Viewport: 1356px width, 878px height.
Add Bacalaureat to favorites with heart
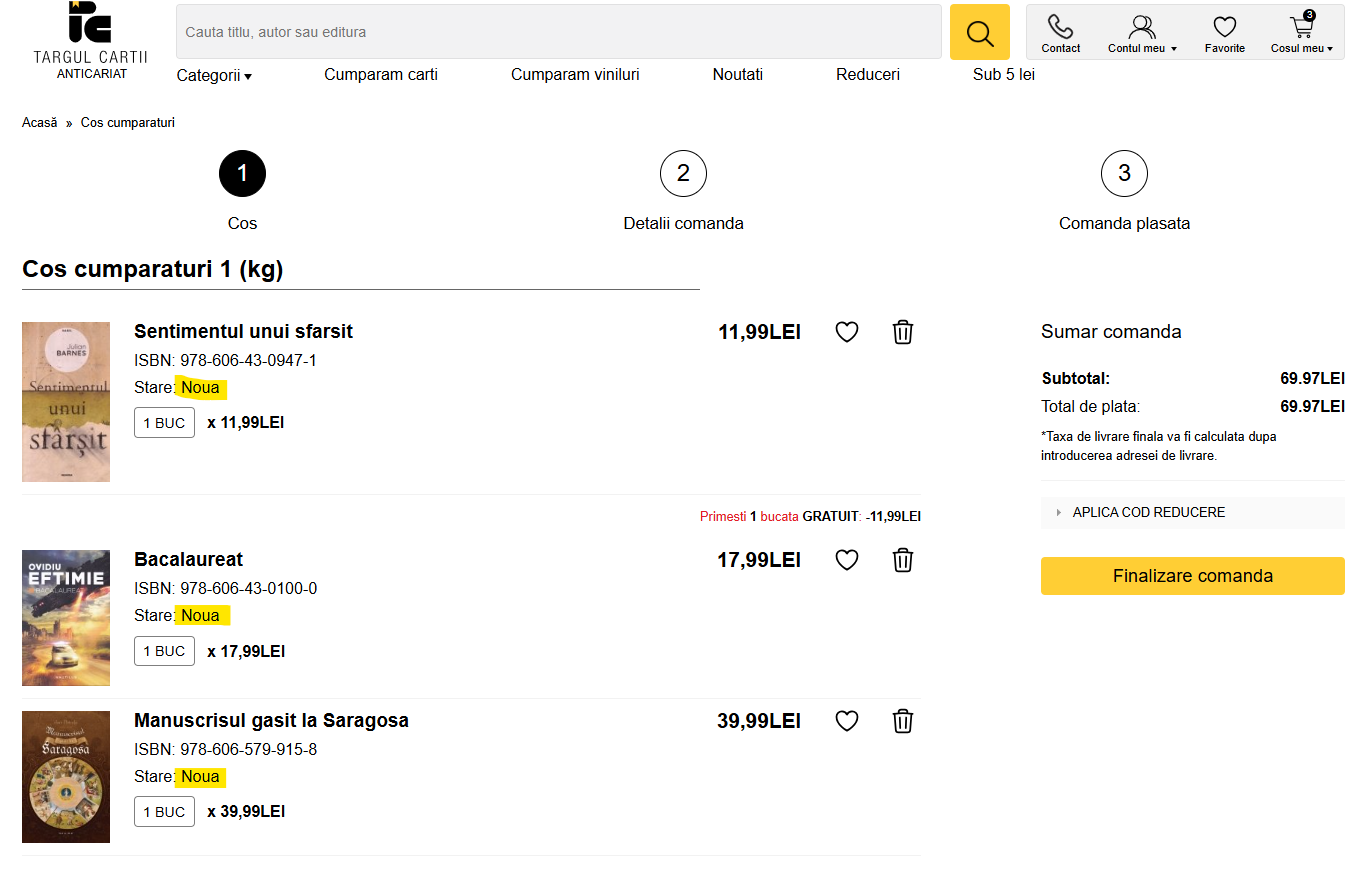[x=847, y=560]
